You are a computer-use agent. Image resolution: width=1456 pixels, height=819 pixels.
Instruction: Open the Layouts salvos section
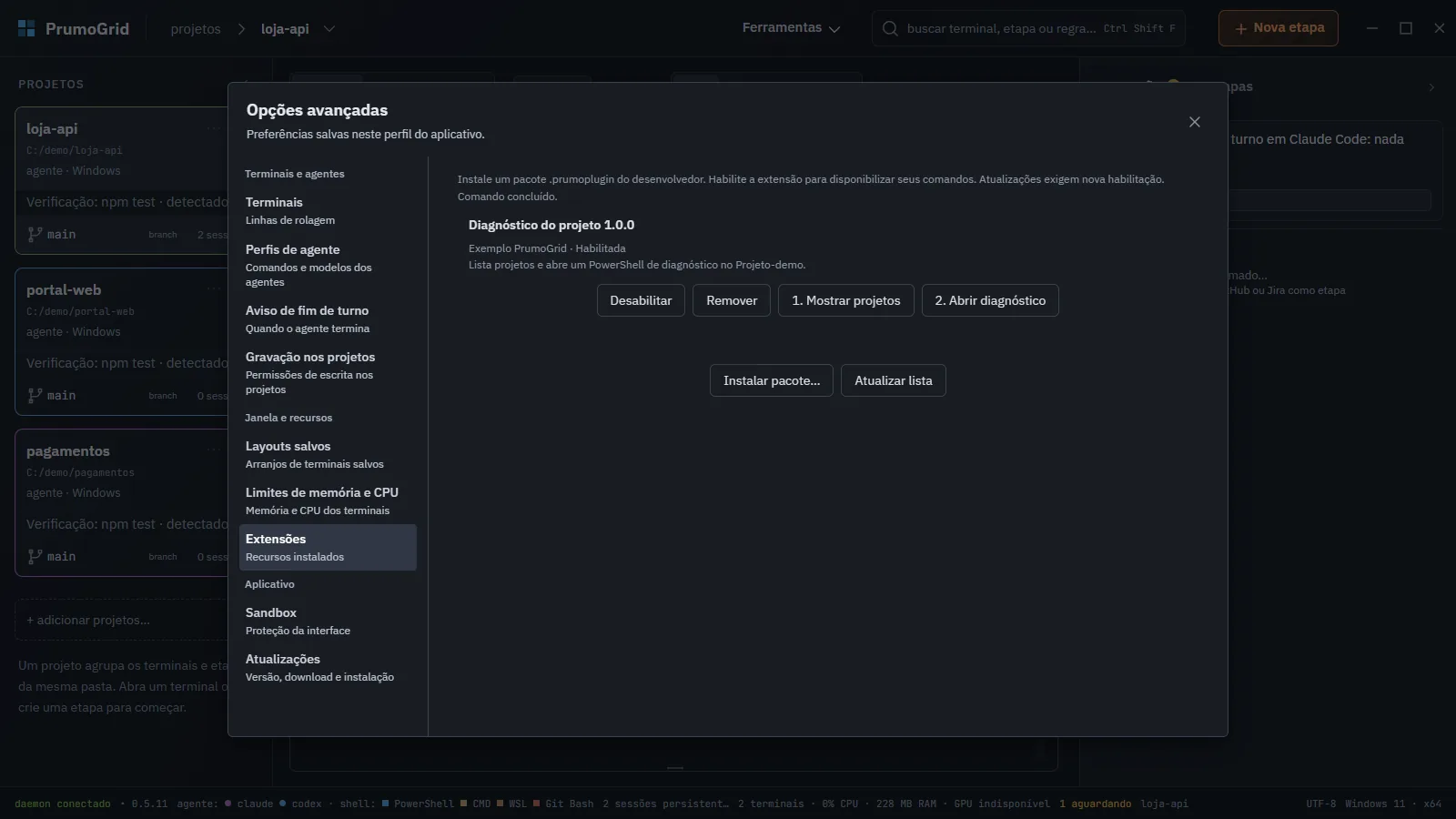pos(328,454)
